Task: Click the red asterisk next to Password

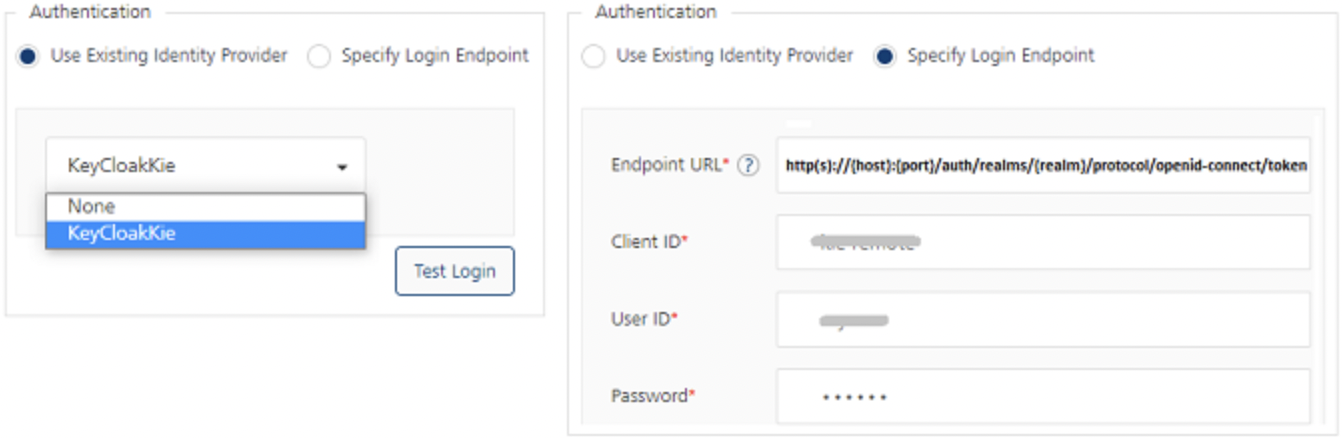Action: tap(692, 394)
